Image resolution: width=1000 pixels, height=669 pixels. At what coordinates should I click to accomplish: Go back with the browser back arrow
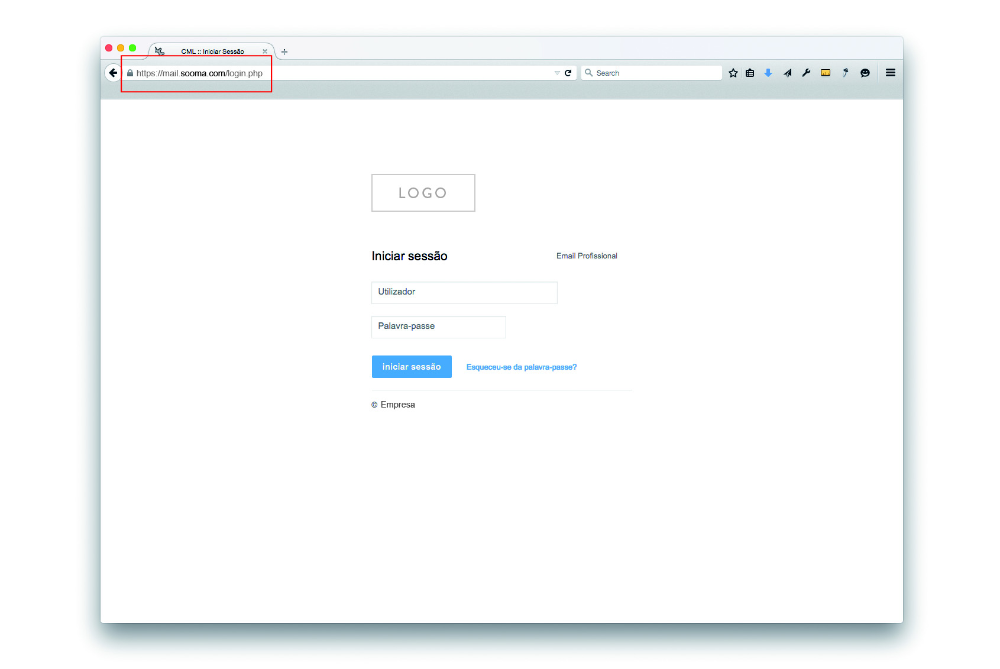(113, 73)
